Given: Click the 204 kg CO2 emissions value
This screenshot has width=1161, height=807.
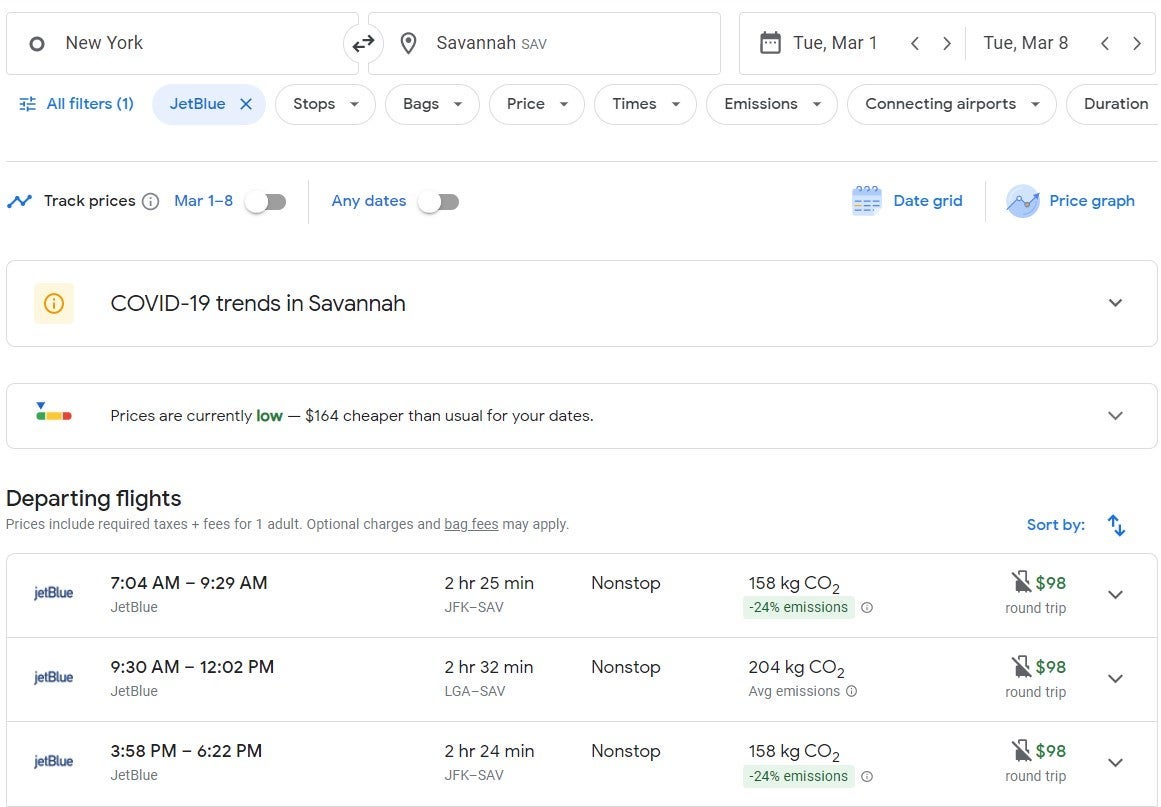Looking at the screenshot, I should point(796,668).
